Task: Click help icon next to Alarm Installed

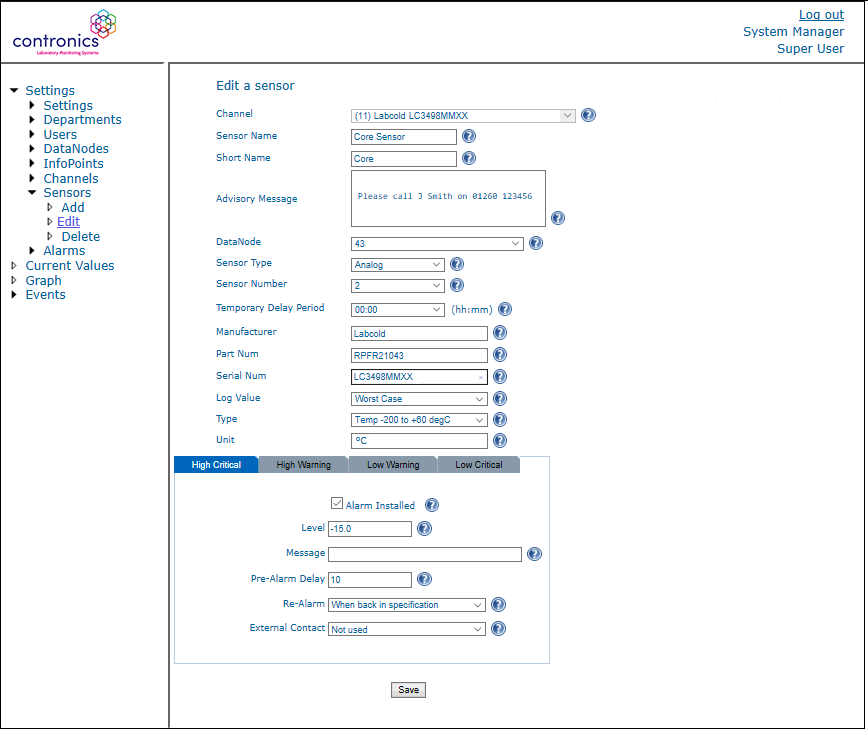Action: (432, 505)
